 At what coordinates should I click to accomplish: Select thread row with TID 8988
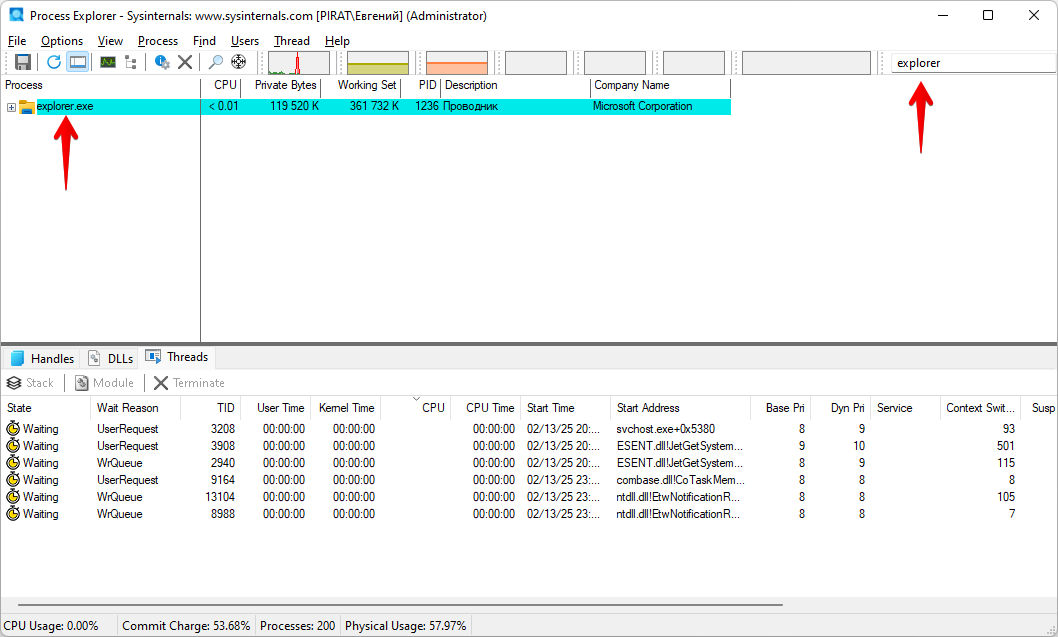529,514
